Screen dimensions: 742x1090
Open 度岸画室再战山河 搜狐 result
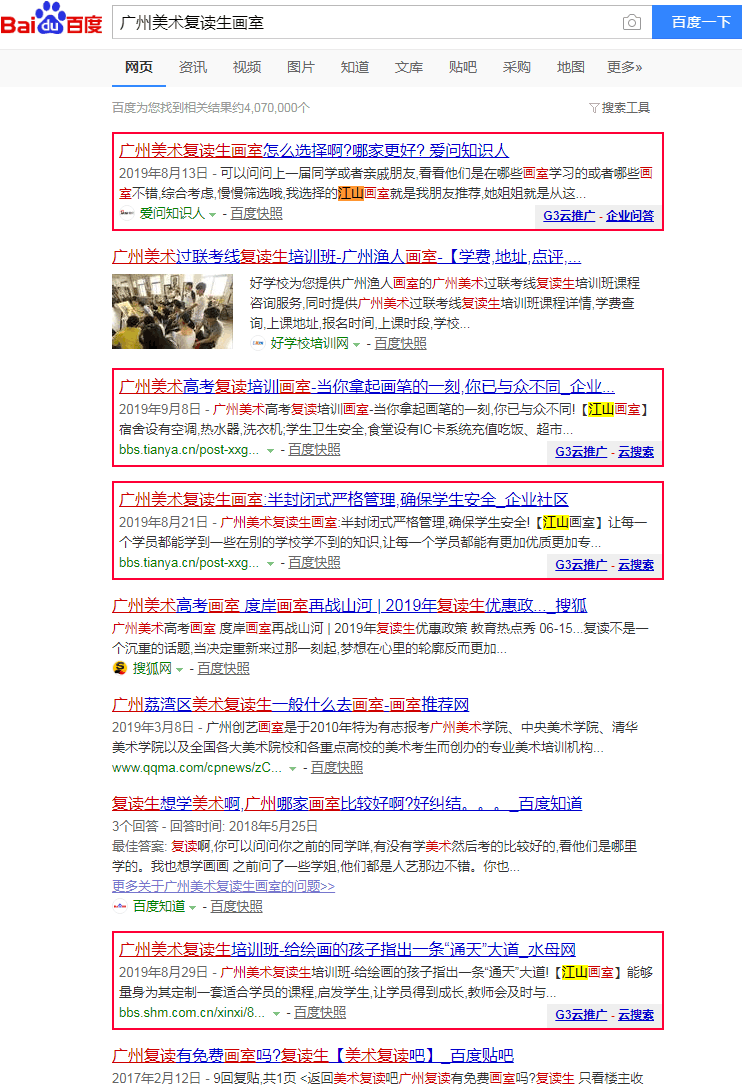(x=350, y=605)
